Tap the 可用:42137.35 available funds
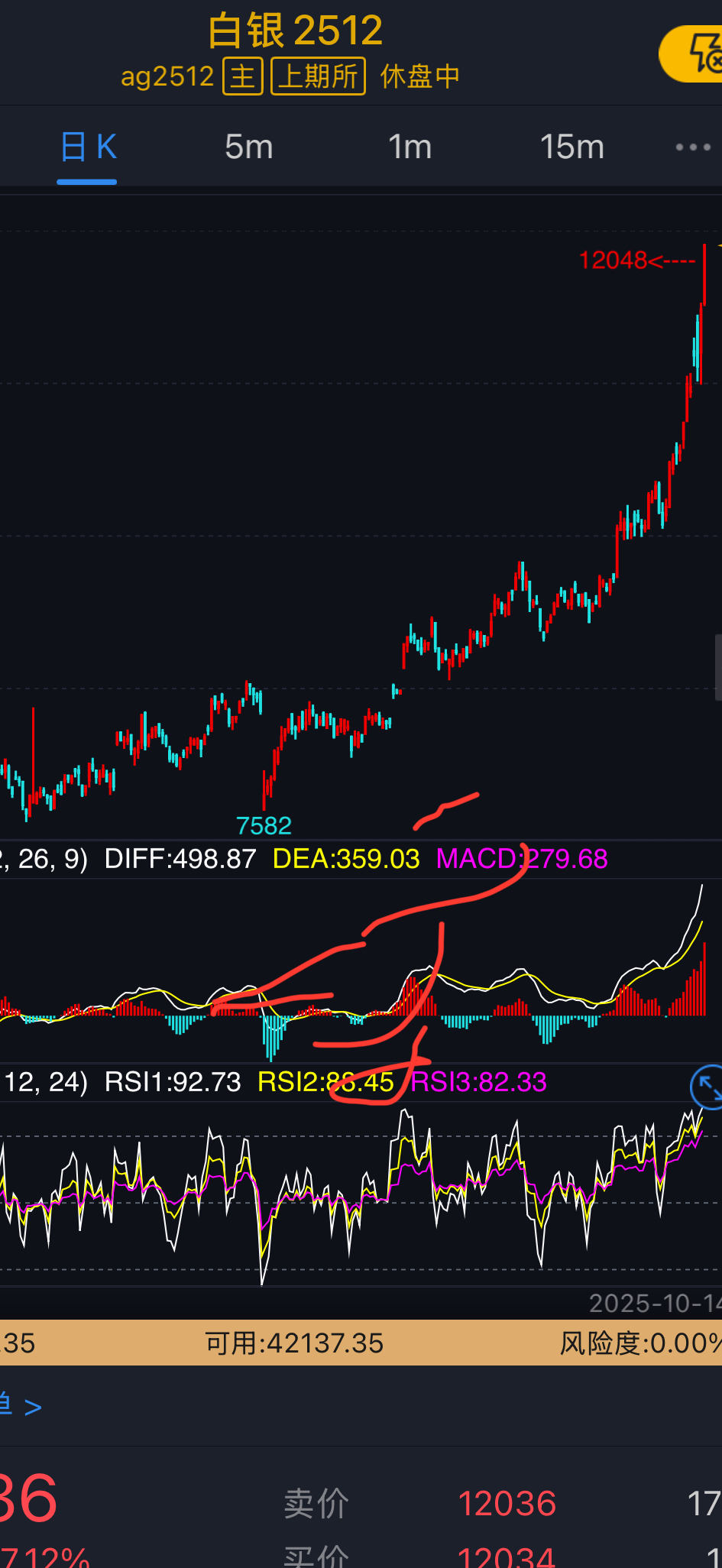Screen dimensions: 722x1568 tap(294, 1343)
